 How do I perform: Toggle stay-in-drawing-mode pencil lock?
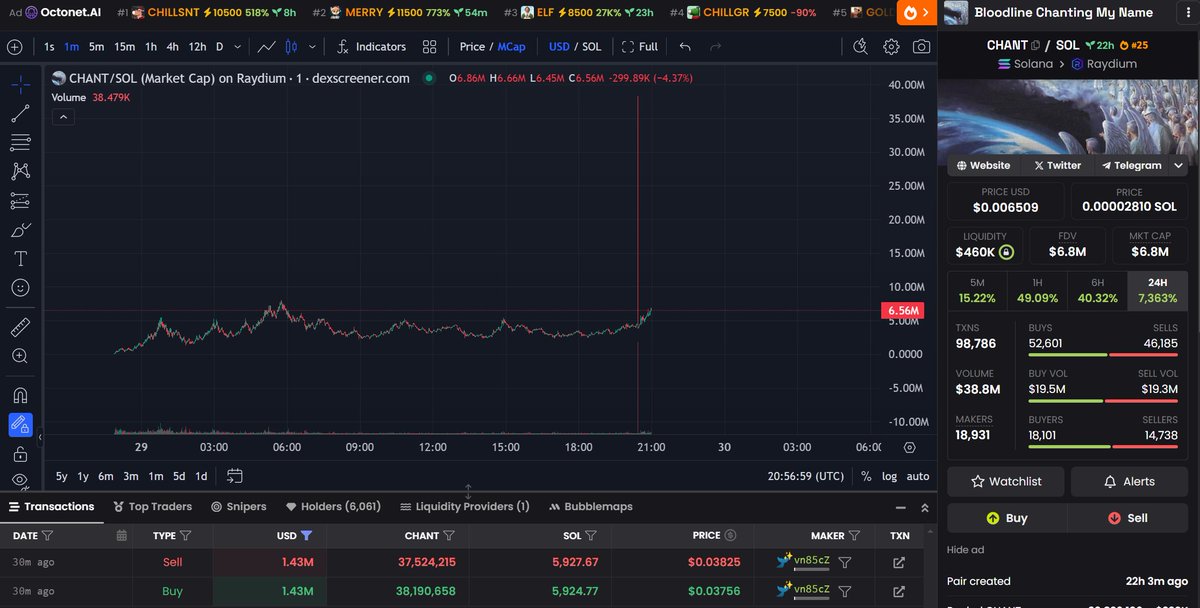(x=20, y=425)
